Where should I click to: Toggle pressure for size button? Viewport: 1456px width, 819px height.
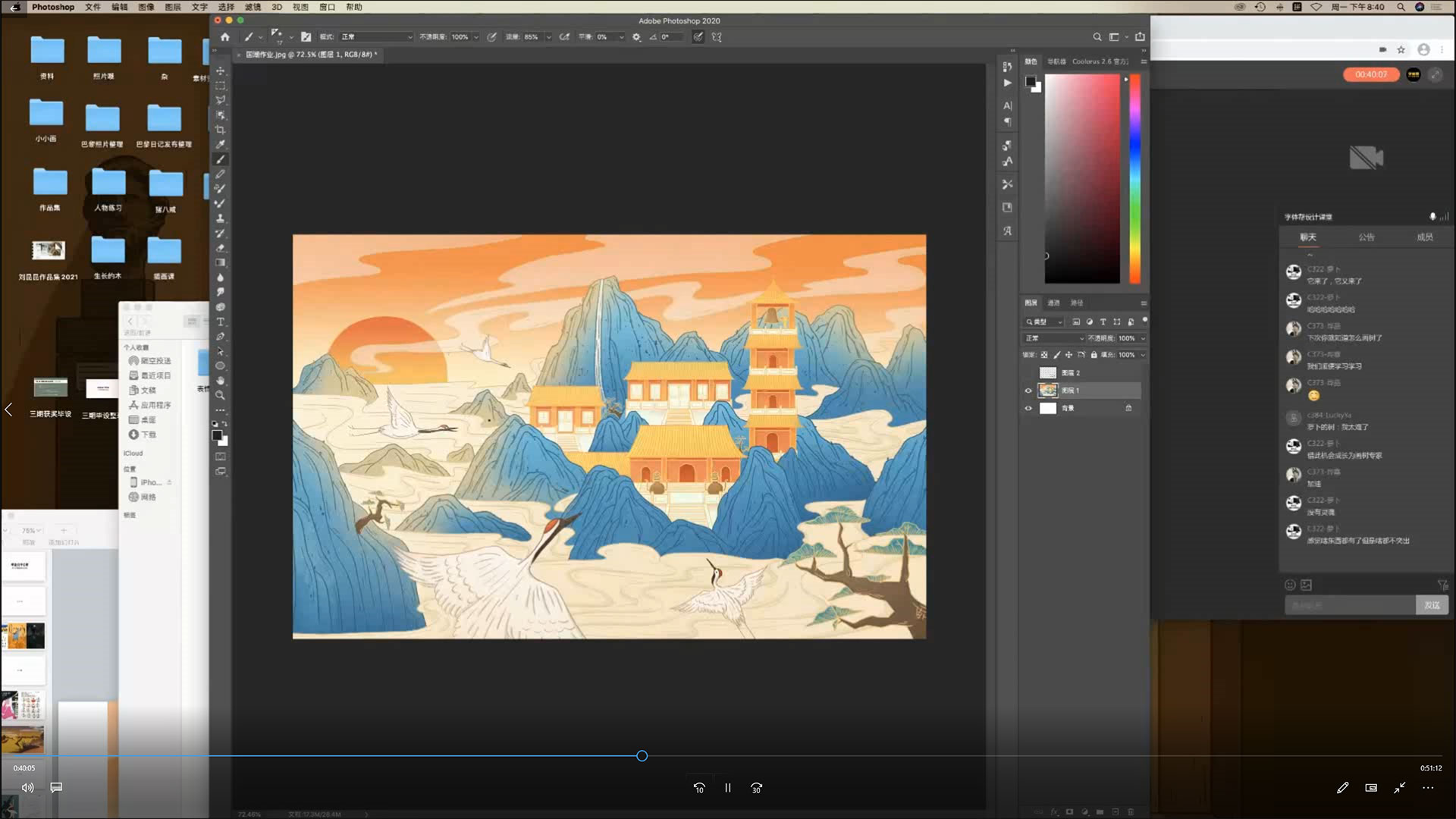698,36
